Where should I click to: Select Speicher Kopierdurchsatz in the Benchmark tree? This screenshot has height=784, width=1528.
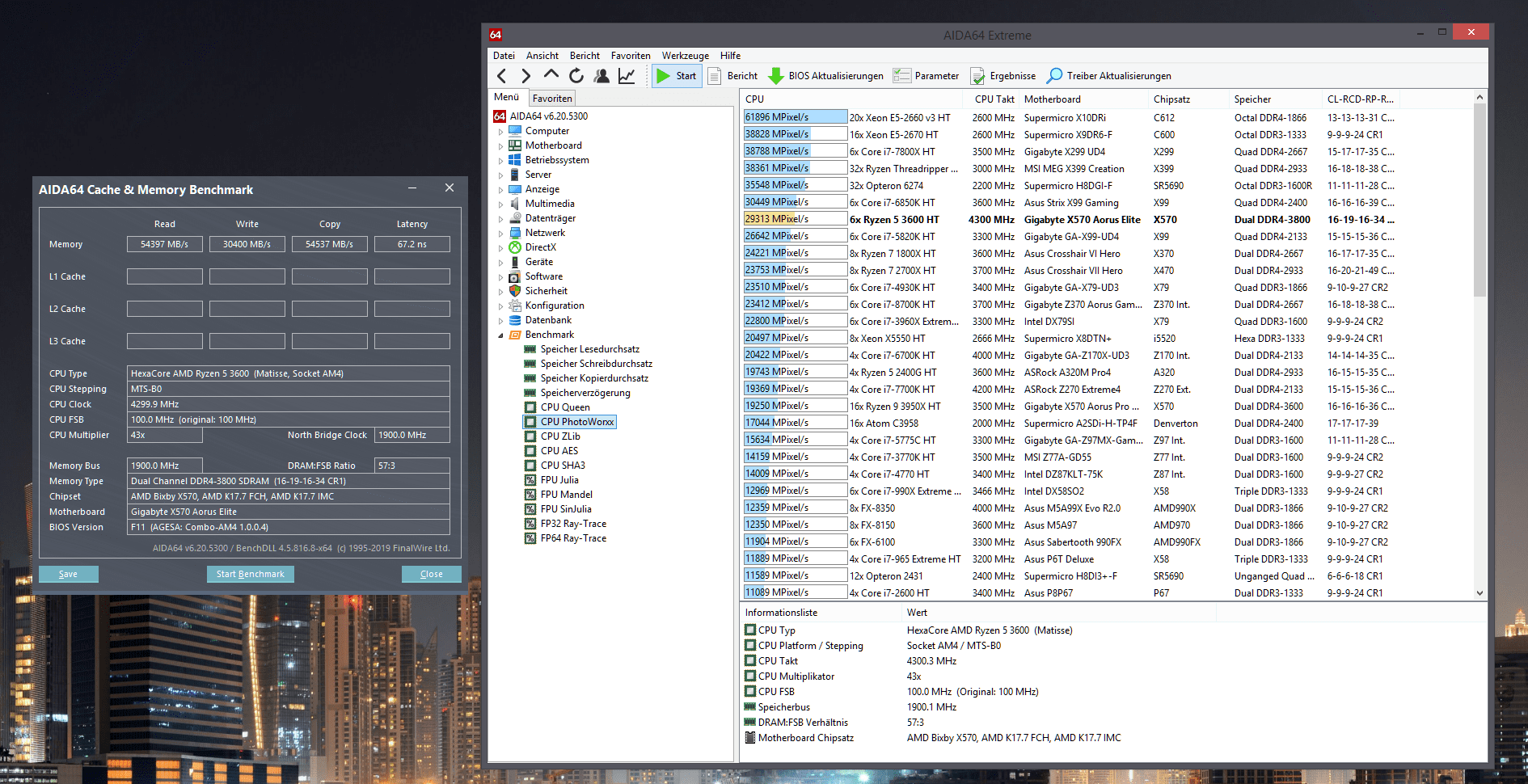(594, 378)
